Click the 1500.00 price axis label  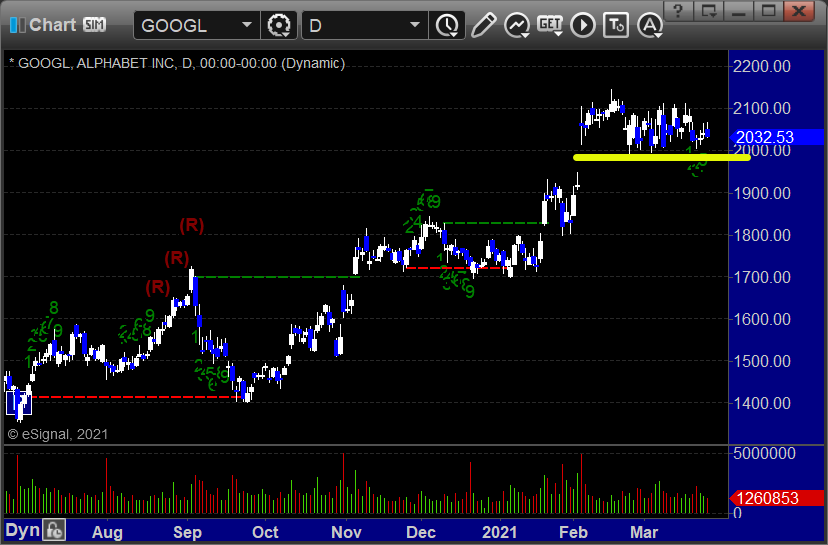pyautogui.click(x=761, y=362)
